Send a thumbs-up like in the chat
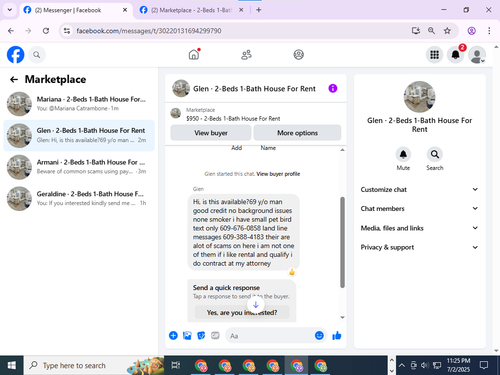 337,335
